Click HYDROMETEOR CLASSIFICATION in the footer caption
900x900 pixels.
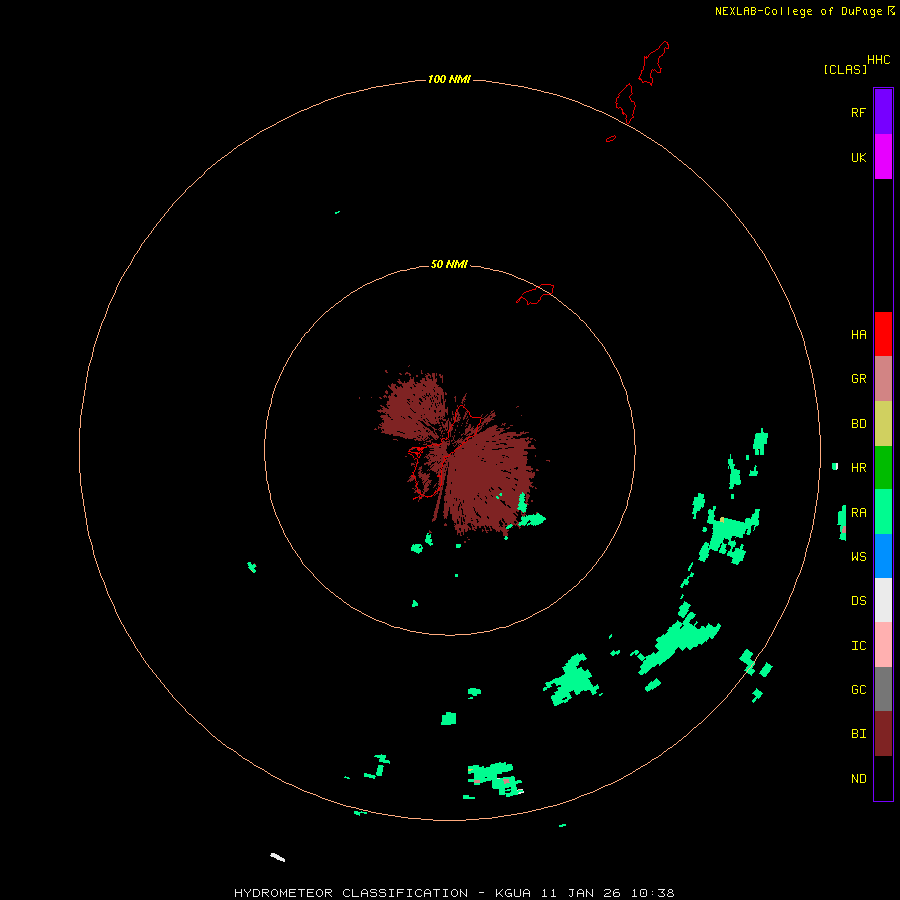pyautogui.click(x=351, y=893)
